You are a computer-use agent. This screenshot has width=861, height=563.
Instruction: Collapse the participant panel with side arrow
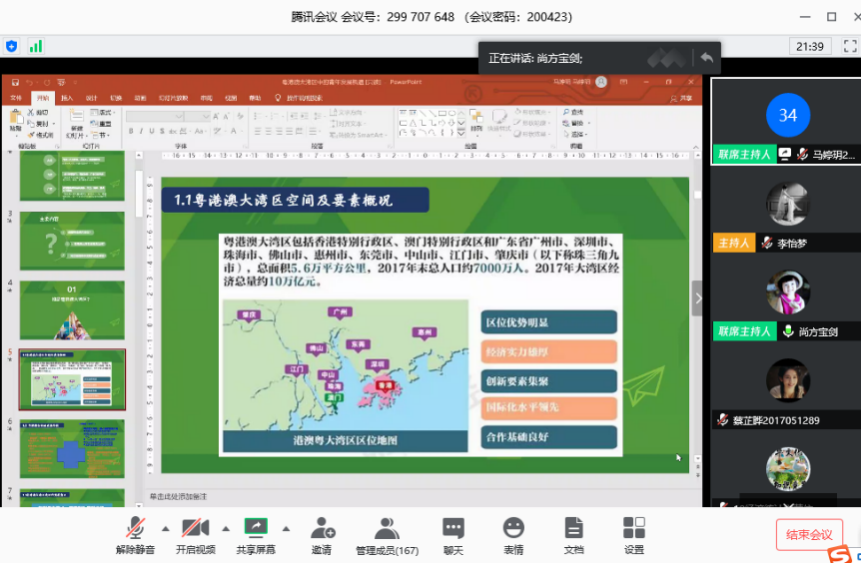[x=698, y=297]
